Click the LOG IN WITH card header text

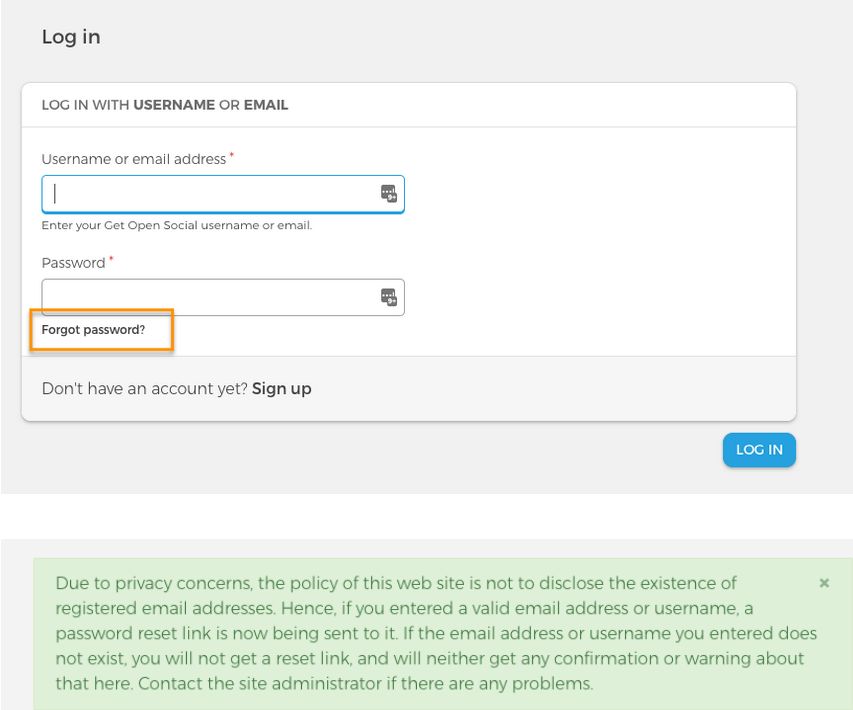(165, 104)
